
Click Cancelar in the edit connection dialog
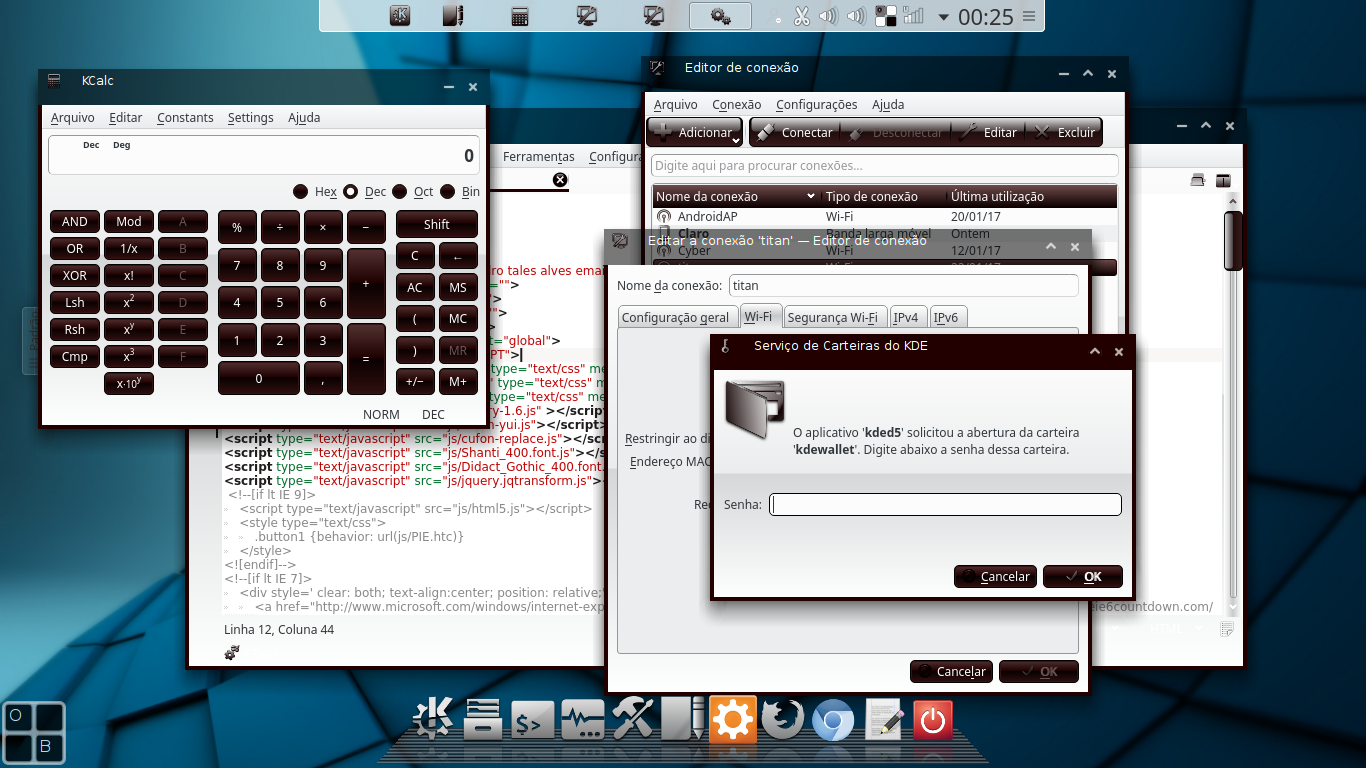click(x=951, y=671)
